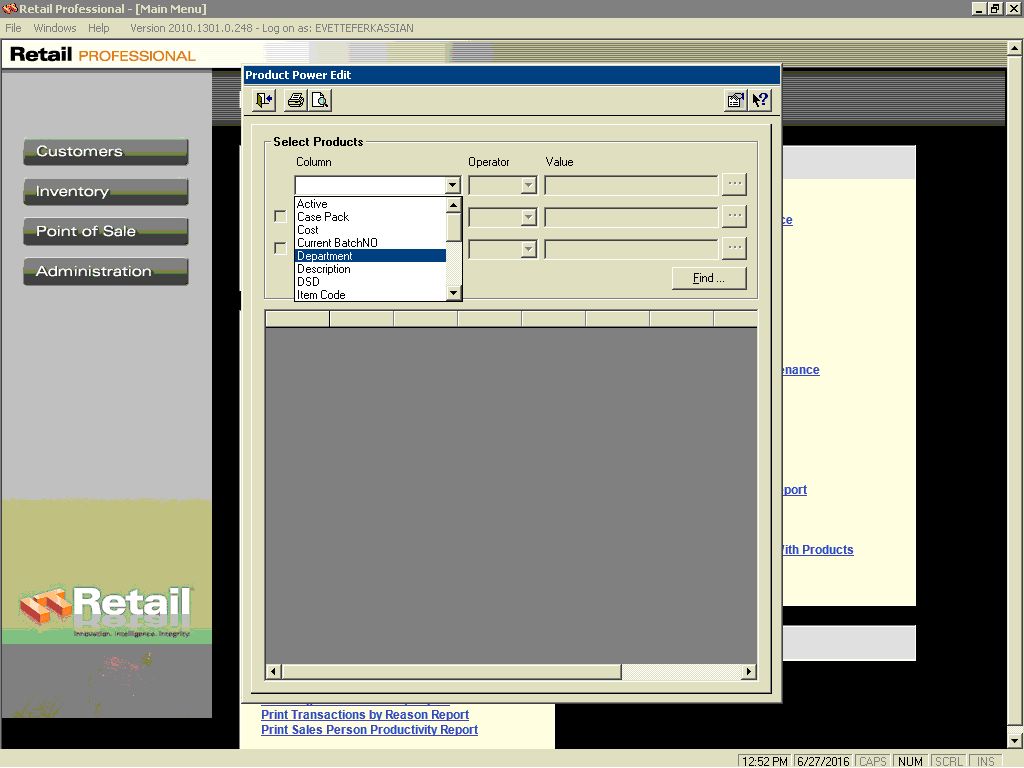Screen dimensions: 1024x768
Task: Open the File menu
Action: [13, 28]
